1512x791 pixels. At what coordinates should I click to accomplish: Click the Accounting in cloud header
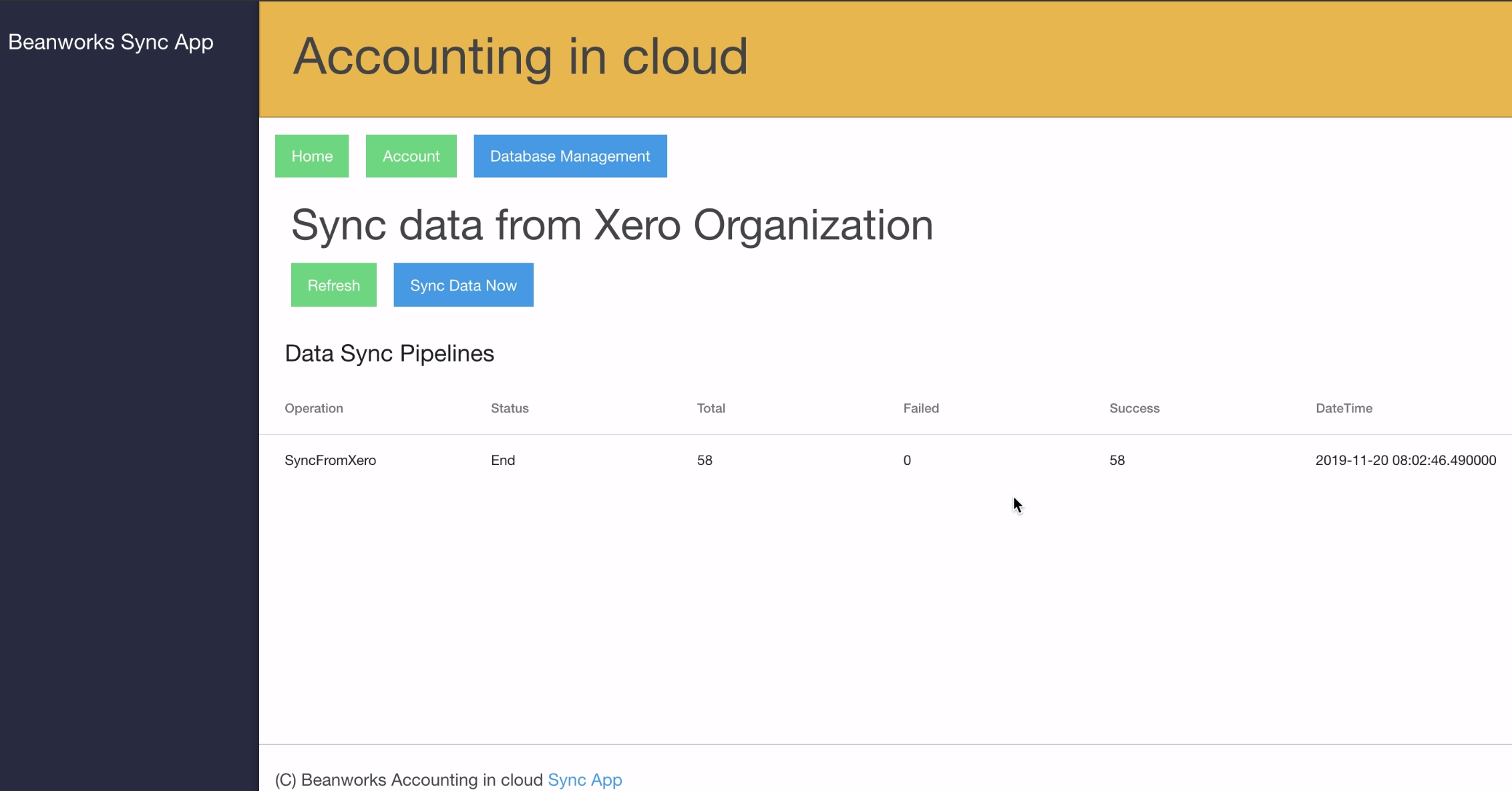pos(521,57)
